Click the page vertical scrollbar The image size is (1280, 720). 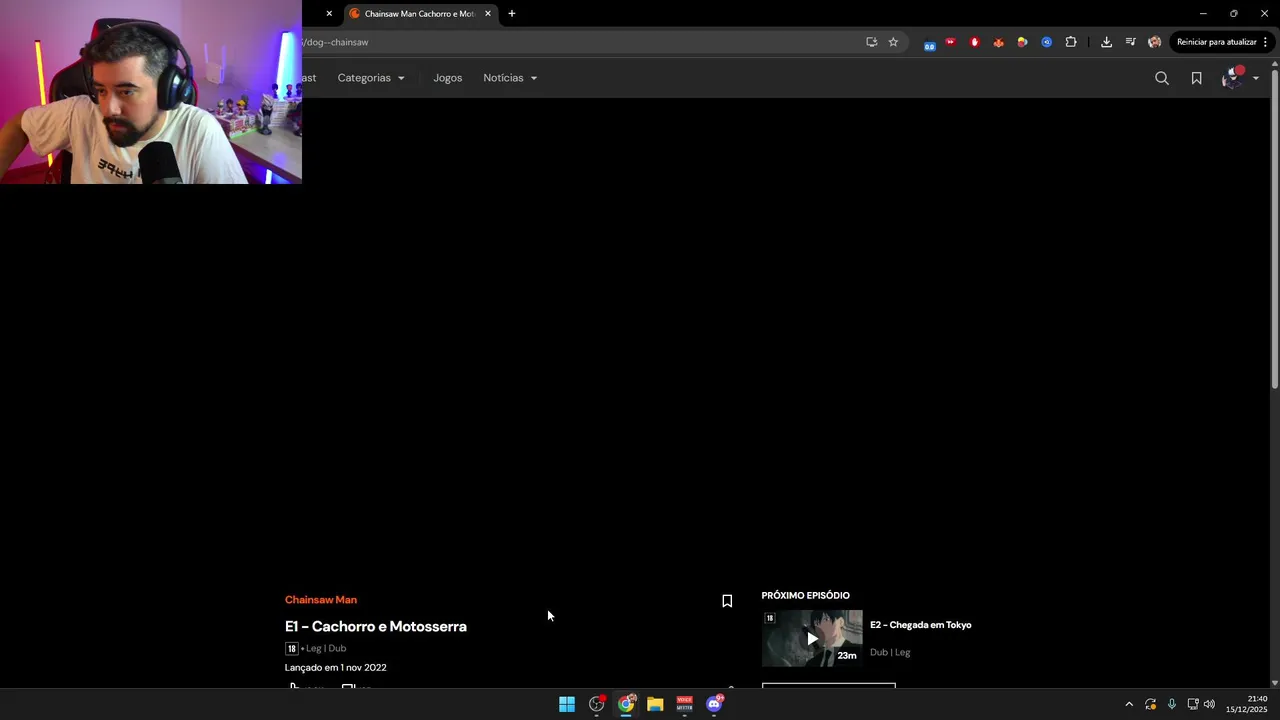[x=1275, y=228]
